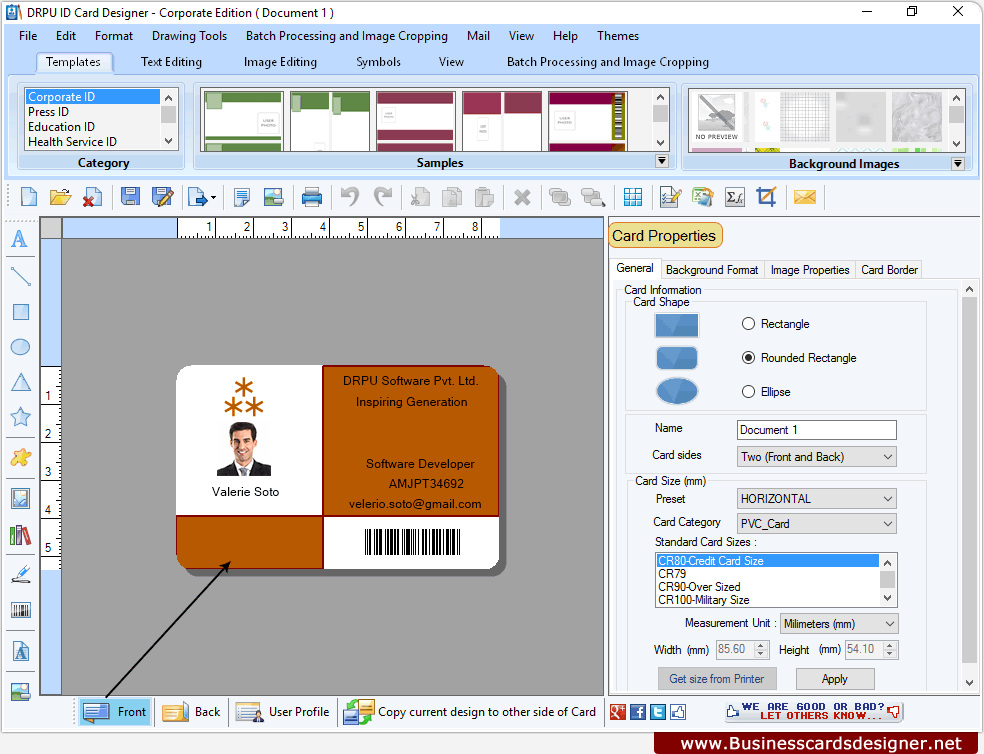The width and height of the screenshot is (984, 754).
Task: Click the Print icon in toolbar
Action: [312, 197]
